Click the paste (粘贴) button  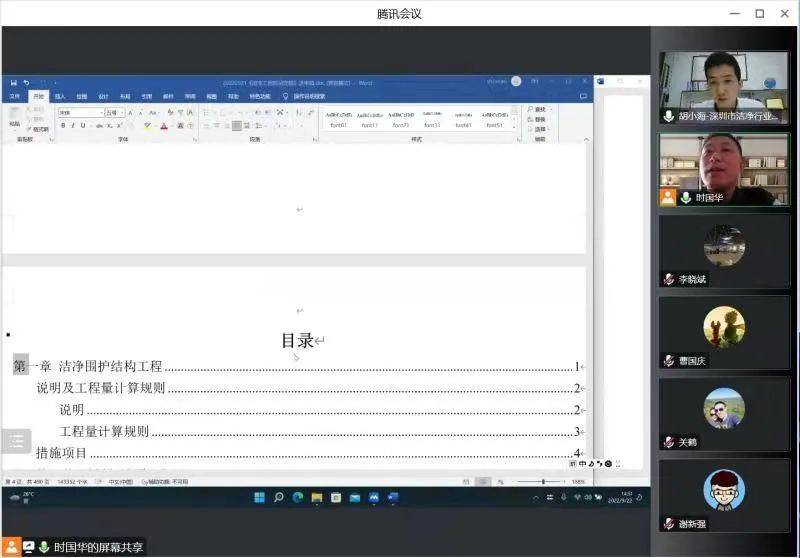(14, 117)
